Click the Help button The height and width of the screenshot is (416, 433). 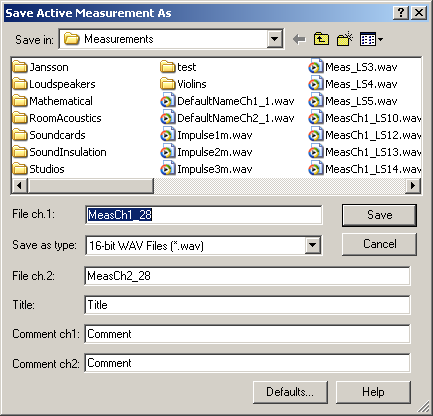click(373, 392)
